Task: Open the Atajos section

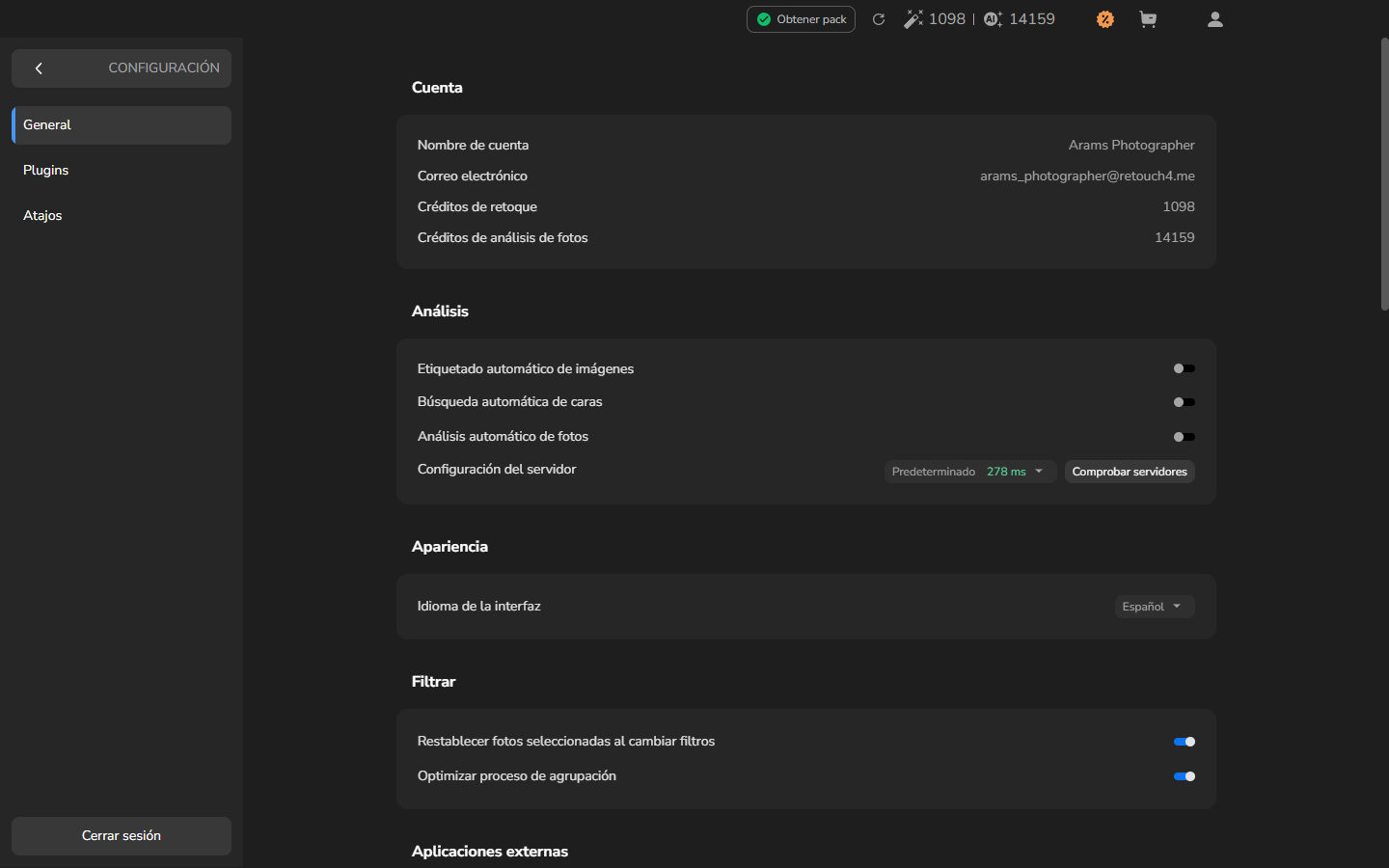Action: [122, 216]
